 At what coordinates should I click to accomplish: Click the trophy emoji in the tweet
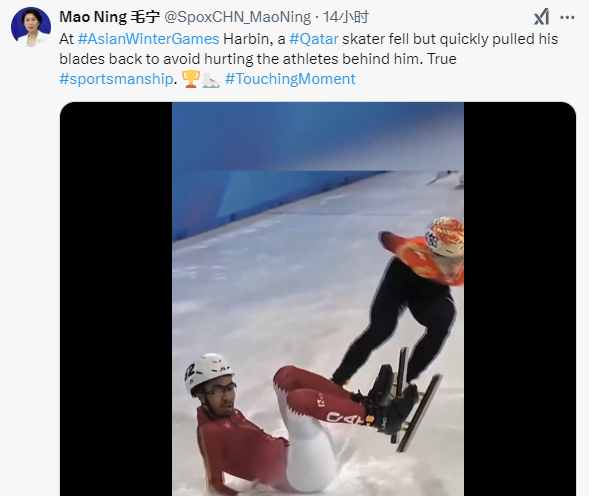[x=191, y=79]
